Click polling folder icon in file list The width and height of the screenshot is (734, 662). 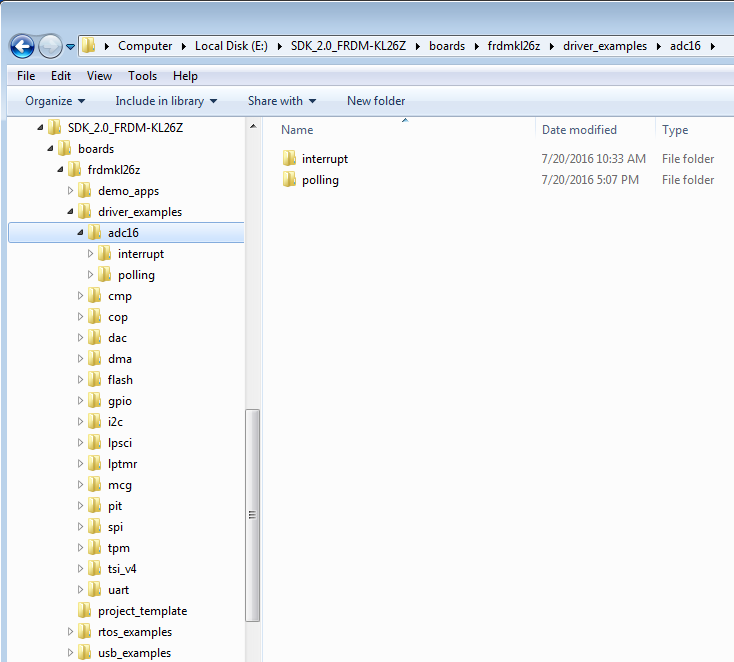[289, 179]
